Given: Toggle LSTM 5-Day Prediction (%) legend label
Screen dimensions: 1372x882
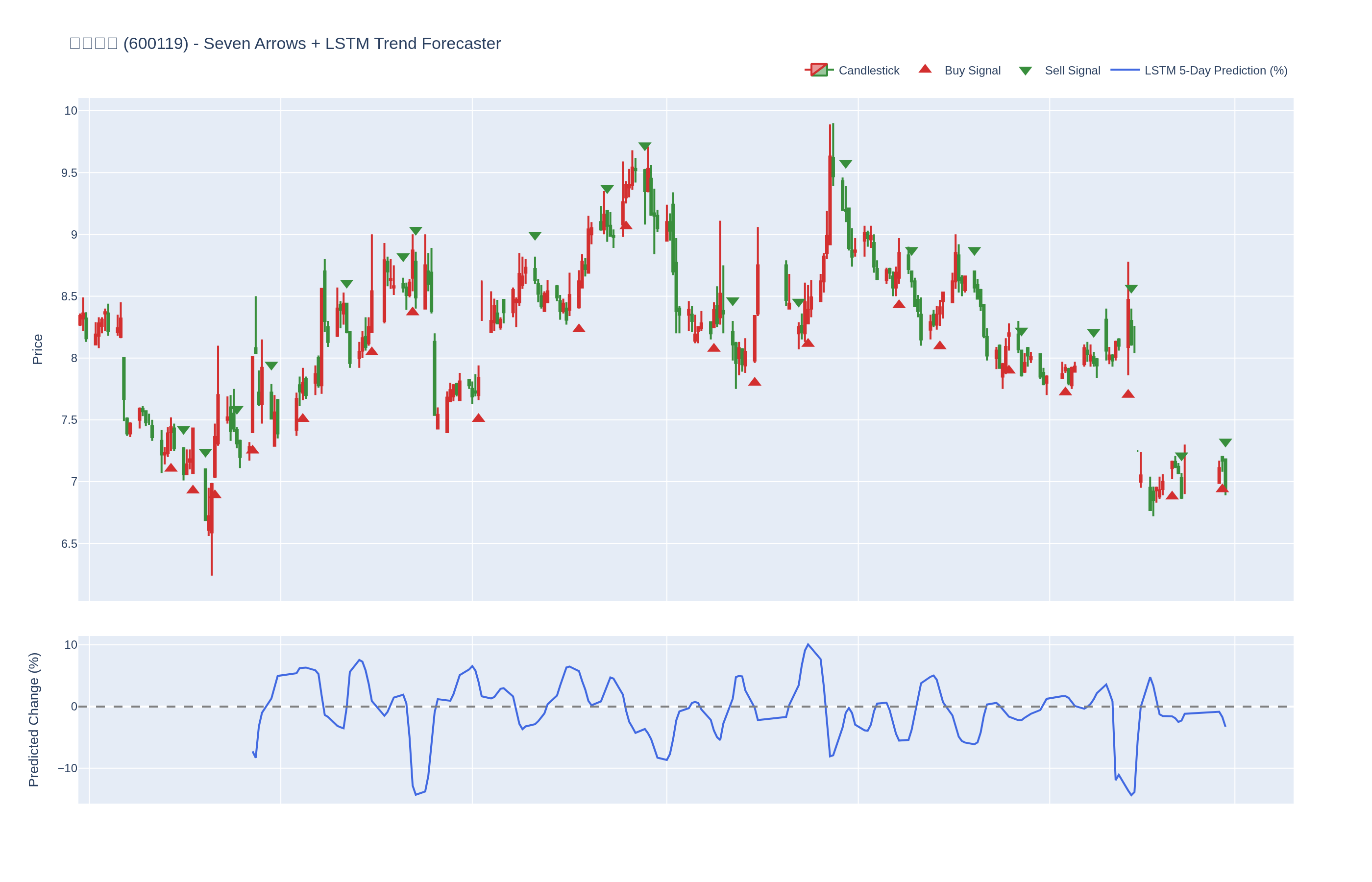Looking at the screenshot, I should click(x=1216, y=71).
